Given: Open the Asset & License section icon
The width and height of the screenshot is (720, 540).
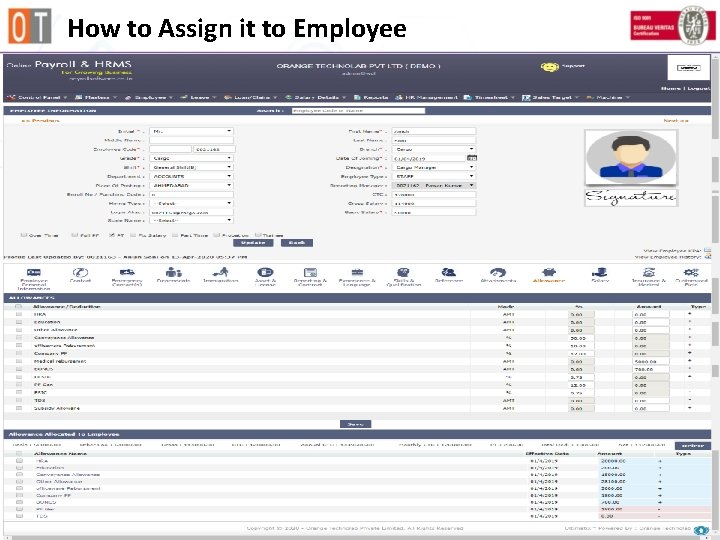Looking at the screenshot, I should click(265, 272).
